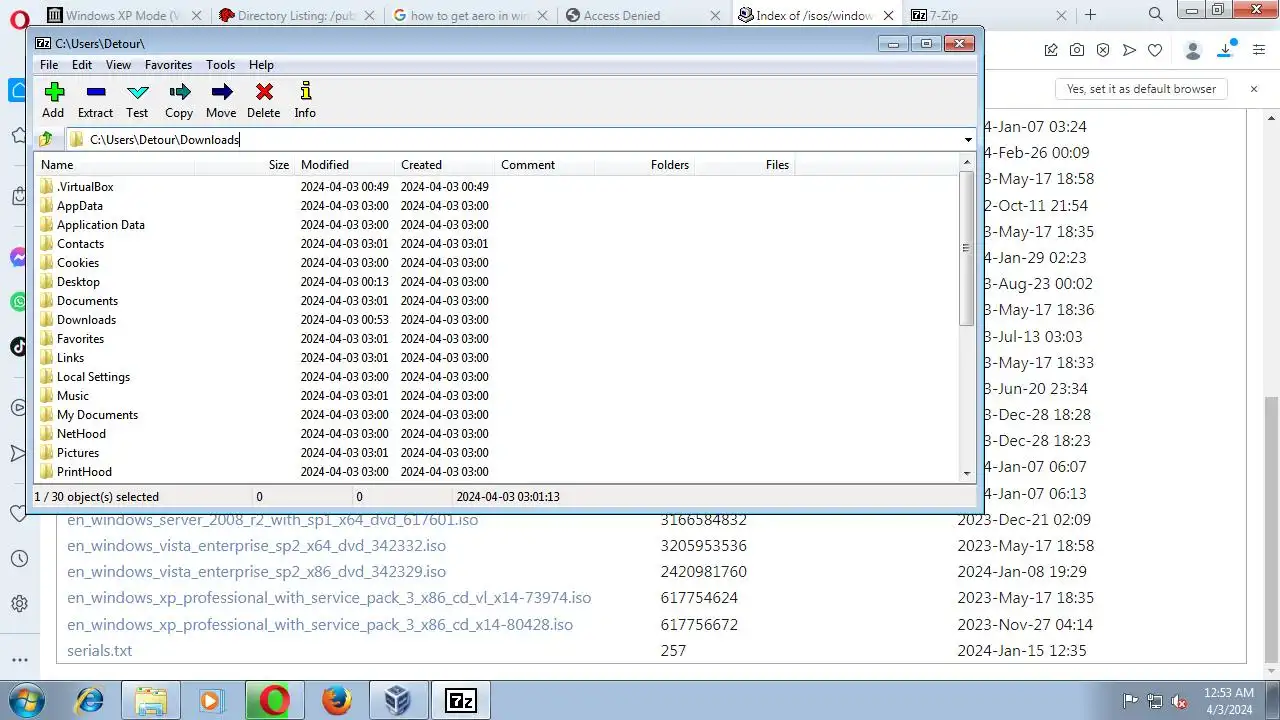Open the Favorites menu in 7-Zip

click(168, 65)
